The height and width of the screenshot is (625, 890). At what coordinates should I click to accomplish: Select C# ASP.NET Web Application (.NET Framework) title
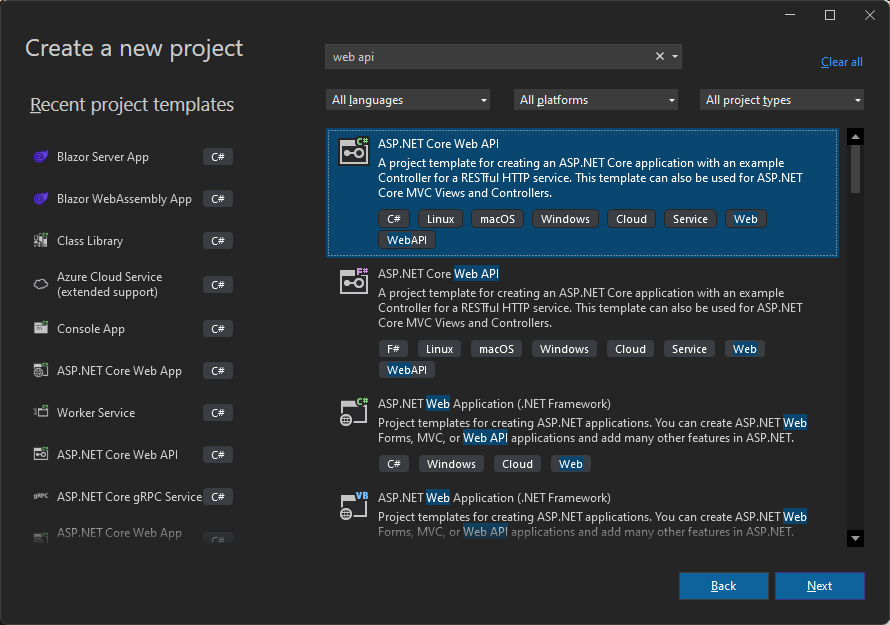(x=494, y=404)
